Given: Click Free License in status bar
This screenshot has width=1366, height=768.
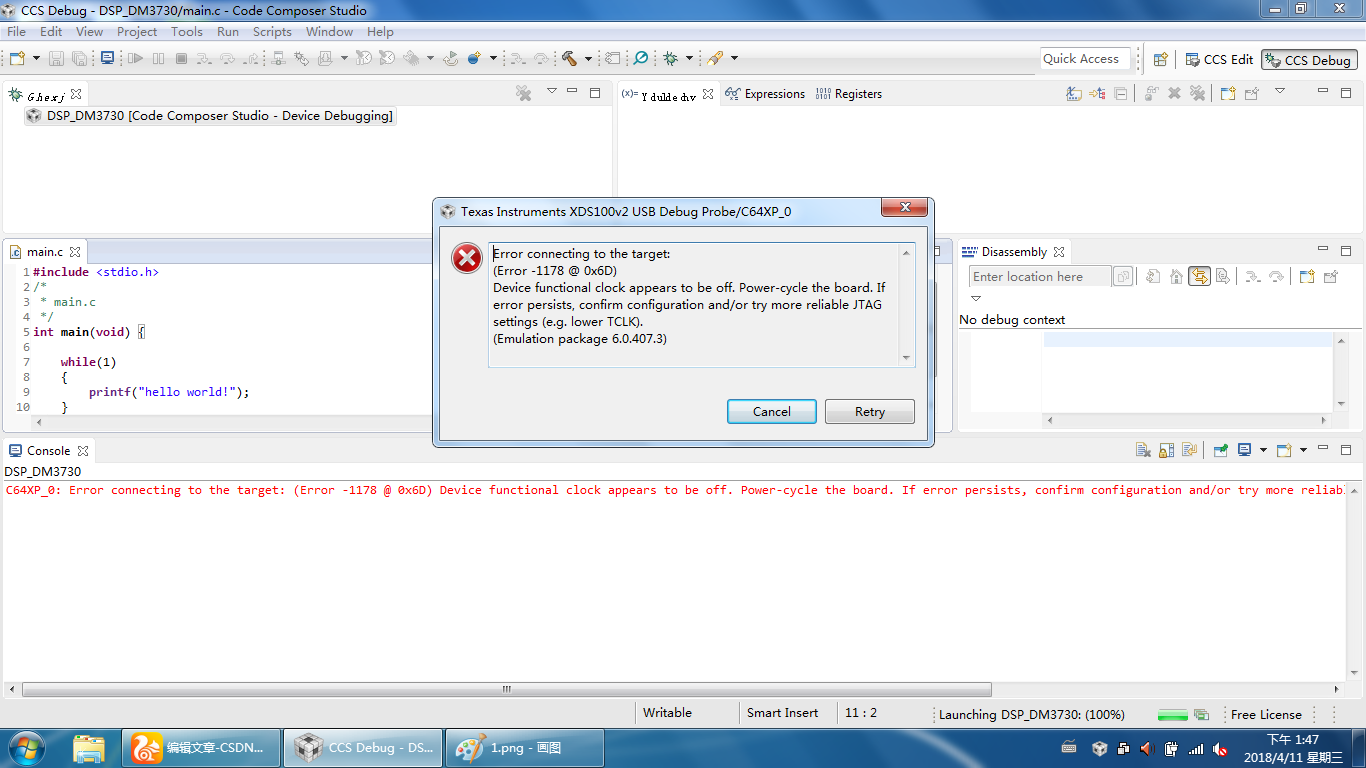Looking at the screenshot, I should pos(1266,714).
